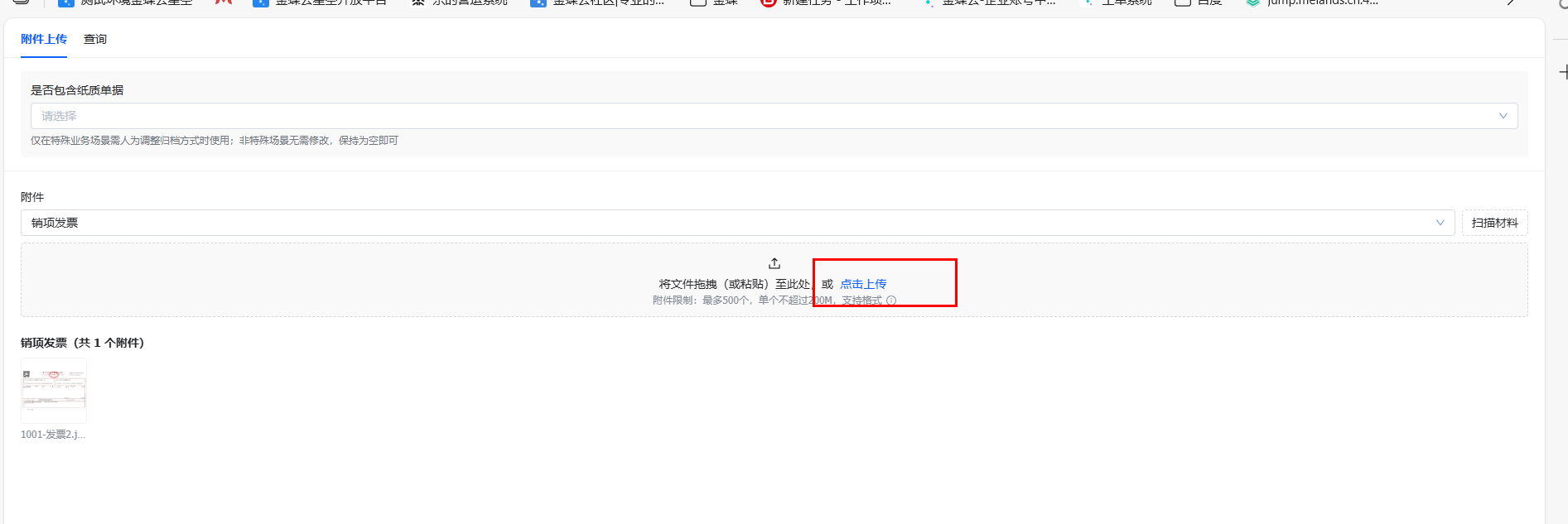Open the 查询 tab
This screenshot has height=524, width=1568.
pyautogui.click(x=95, y=39)
